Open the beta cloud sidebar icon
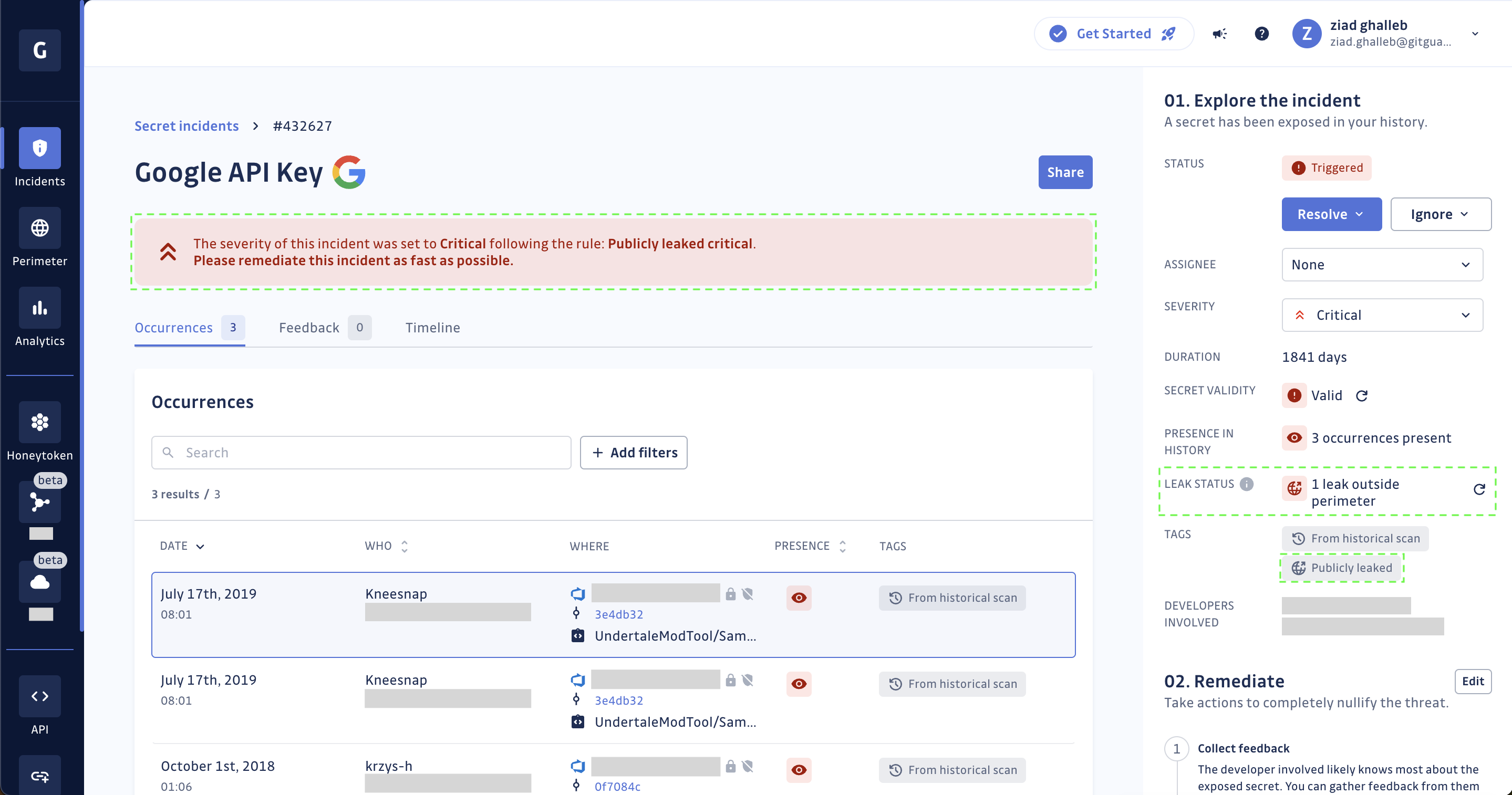 click(x=39, y=582)
